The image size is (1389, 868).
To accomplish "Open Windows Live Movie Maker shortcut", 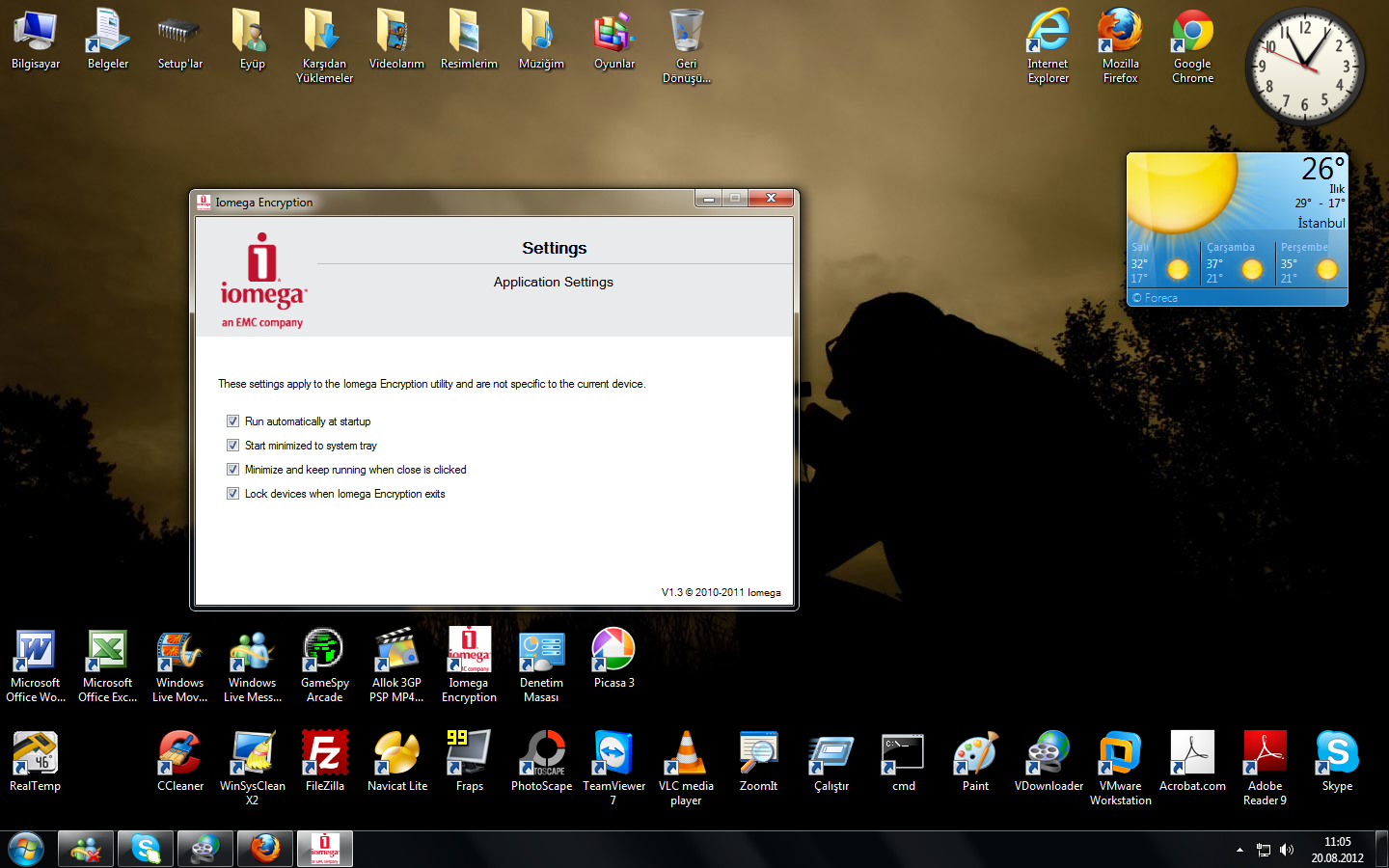I will point(180,665).
